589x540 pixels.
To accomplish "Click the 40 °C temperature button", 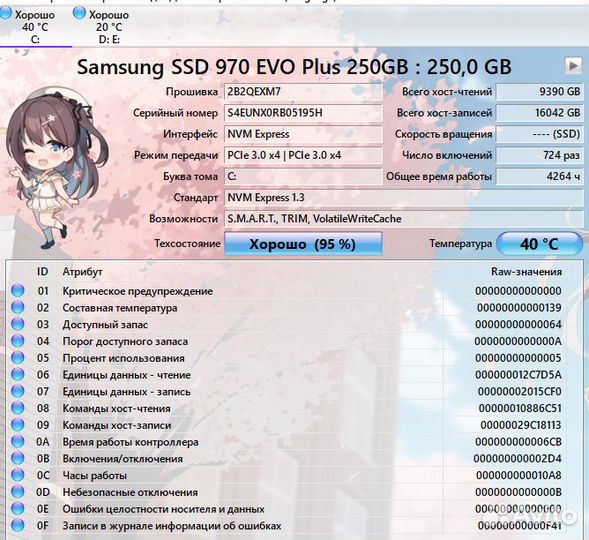I will click(x=539, y=244).
